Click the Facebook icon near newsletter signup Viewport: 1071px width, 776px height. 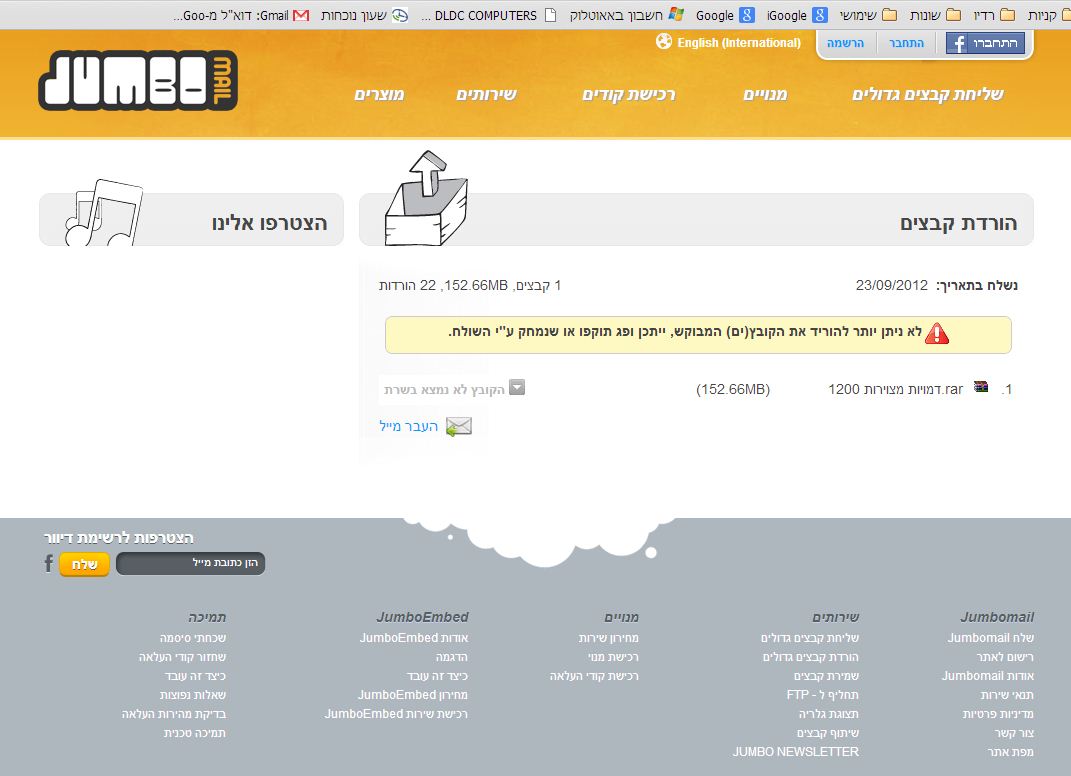pos(48,564)
